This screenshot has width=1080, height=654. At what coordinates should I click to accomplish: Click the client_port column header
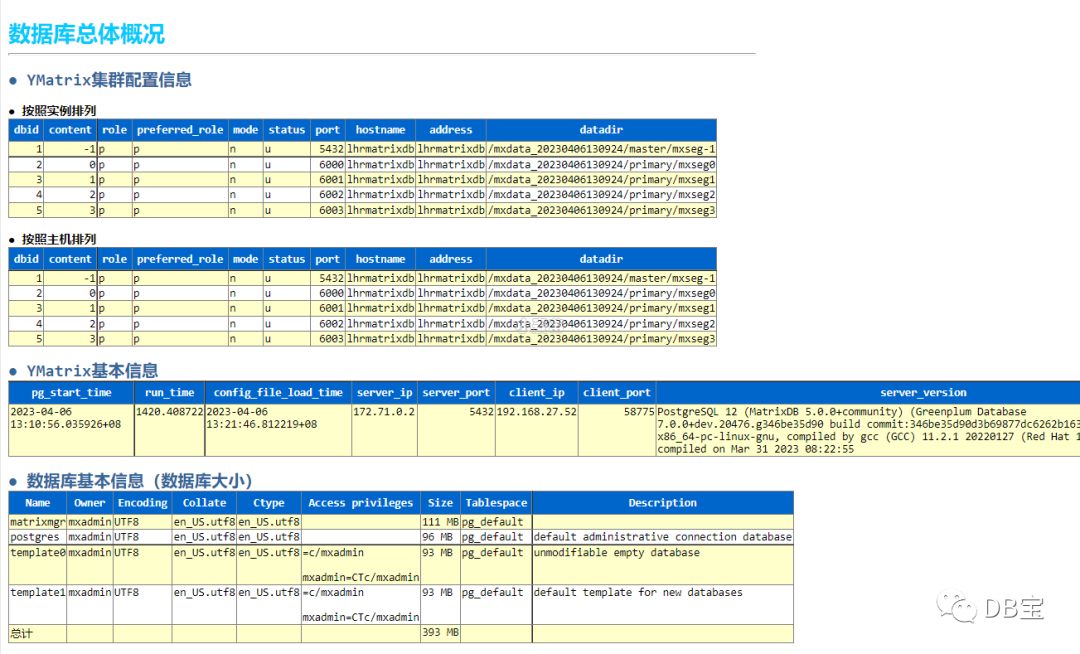[x=616, y=392]
